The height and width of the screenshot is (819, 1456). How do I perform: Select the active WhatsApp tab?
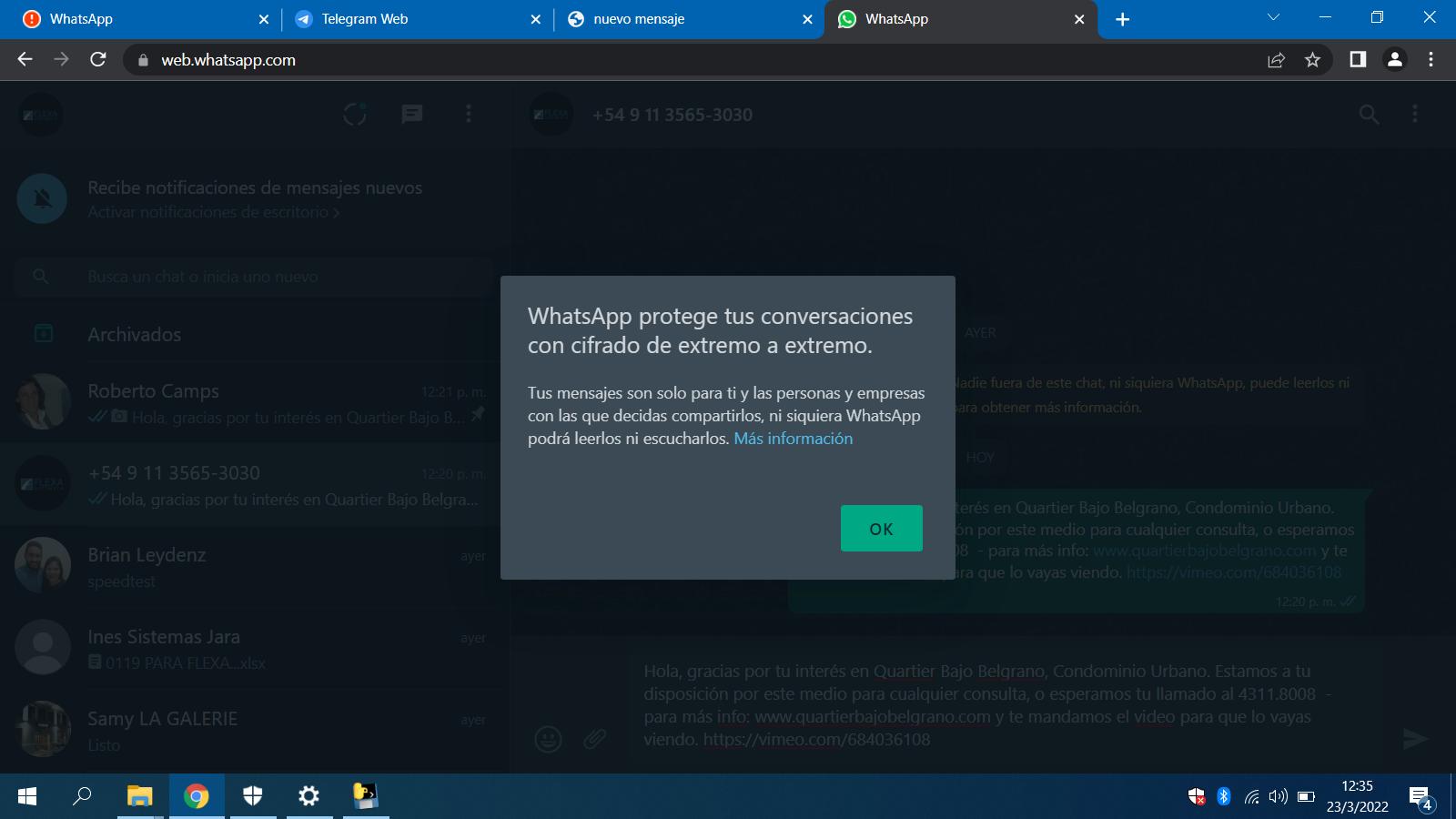[x=960, y=19]
